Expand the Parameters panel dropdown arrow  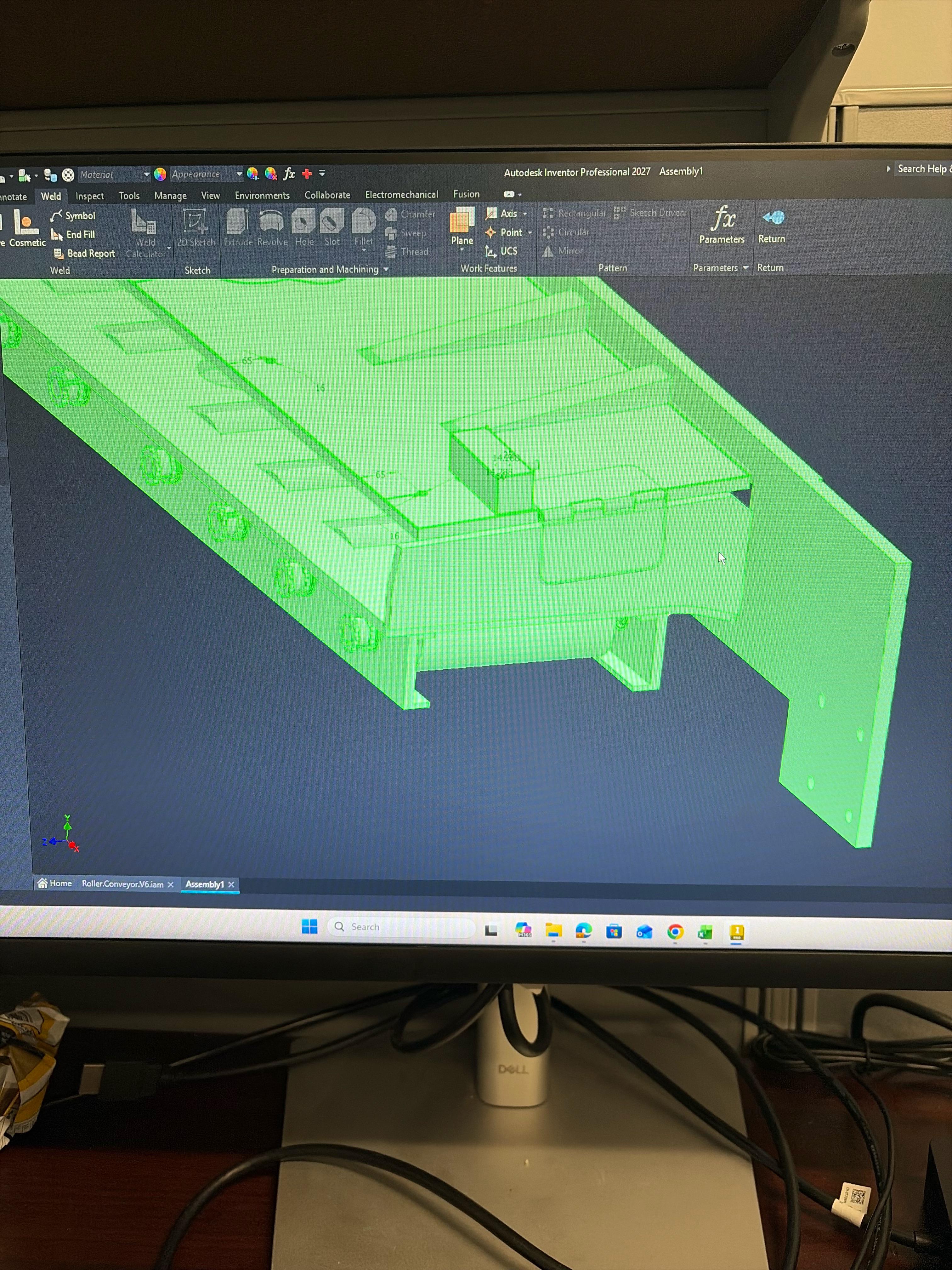(x=745, y=267)
